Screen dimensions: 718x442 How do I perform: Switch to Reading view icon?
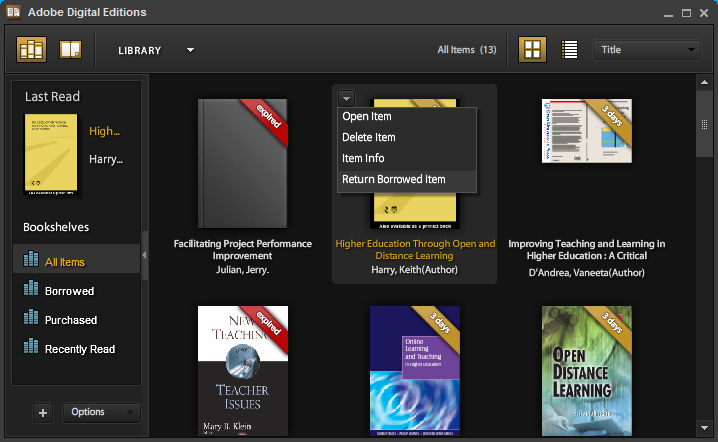[71, 49]
